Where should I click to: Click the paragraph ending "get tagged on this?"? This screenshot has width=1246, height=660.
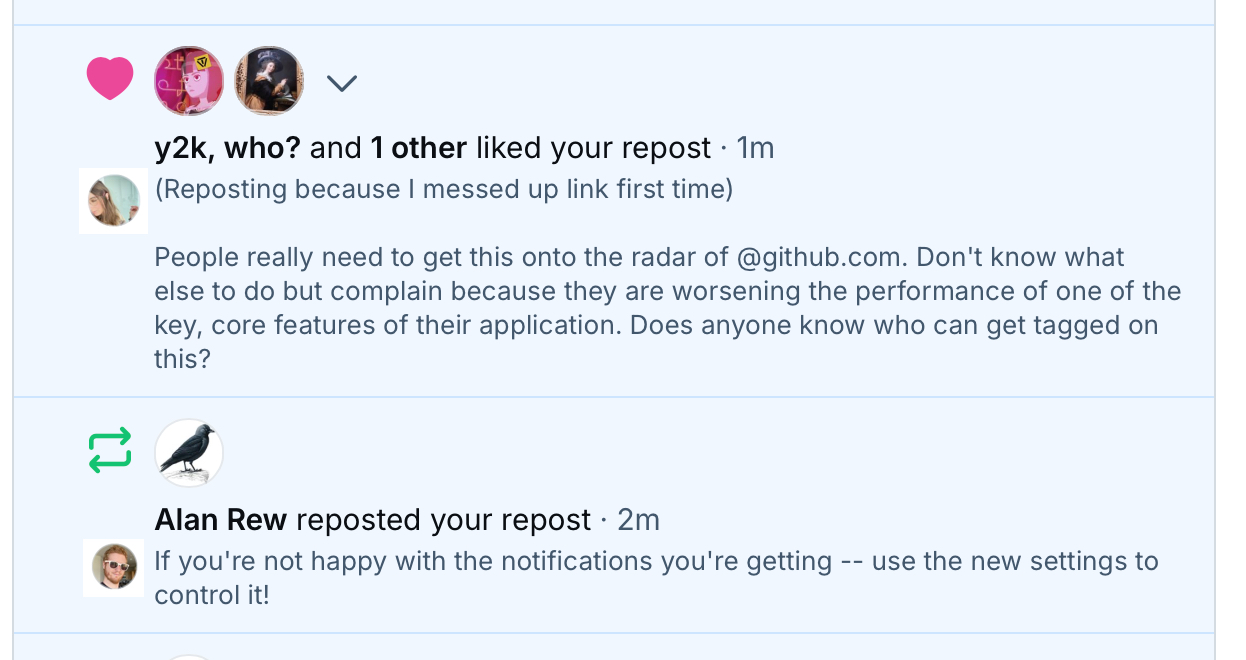coord(667,308)
